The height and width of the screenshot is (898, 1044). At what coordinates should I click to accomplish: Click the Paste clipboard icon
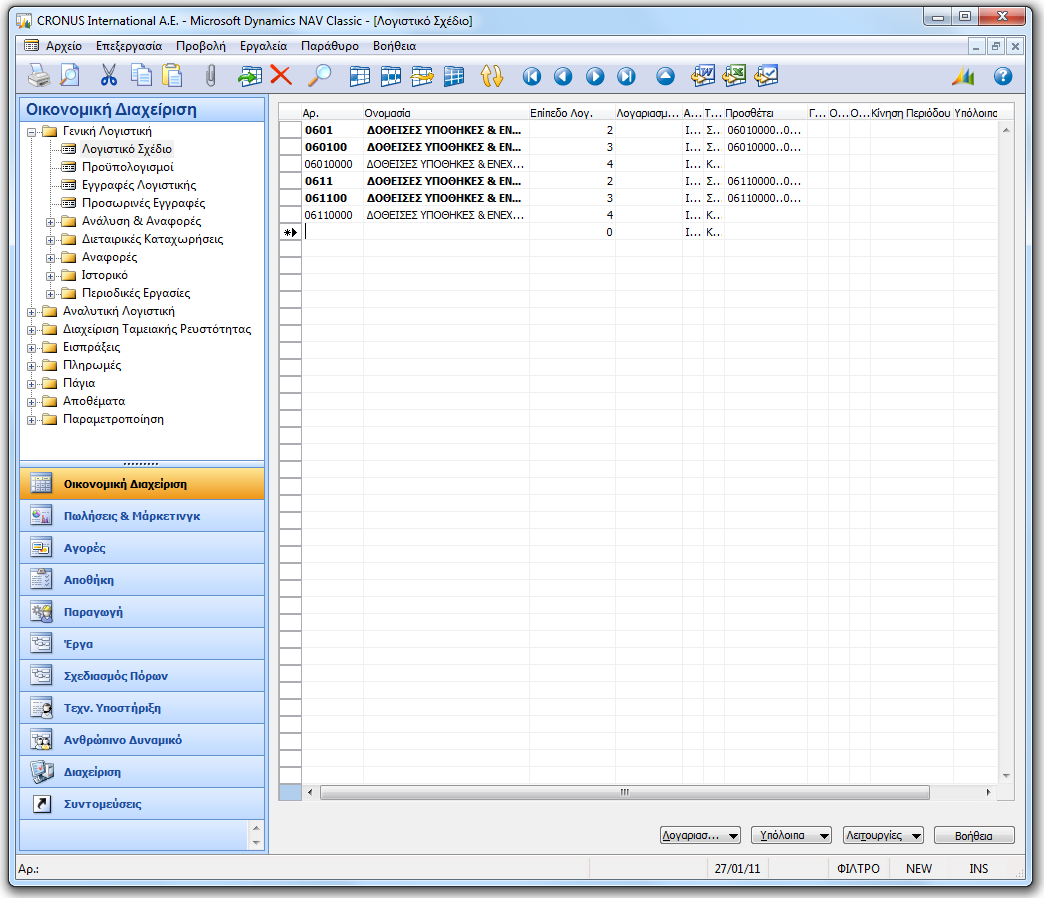point(172,76)
